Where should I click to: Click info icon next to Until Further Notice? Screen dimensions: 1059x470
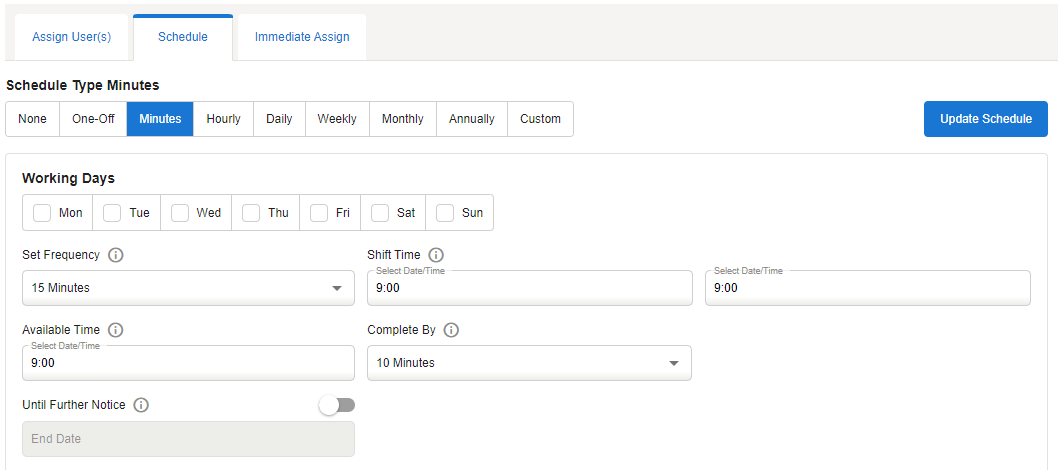click(x=141, y=405)
